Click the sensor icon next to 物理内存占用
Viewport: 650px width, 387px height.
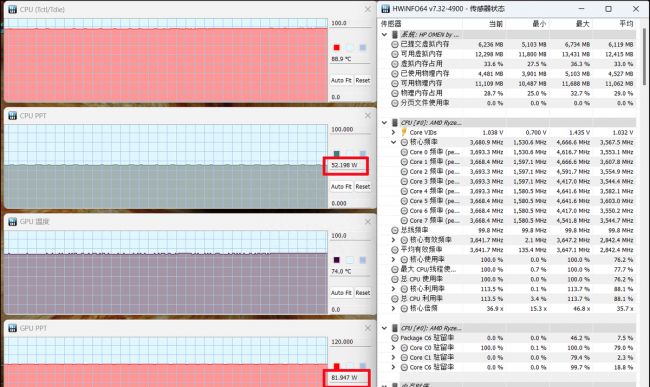[x=395, y=93]
